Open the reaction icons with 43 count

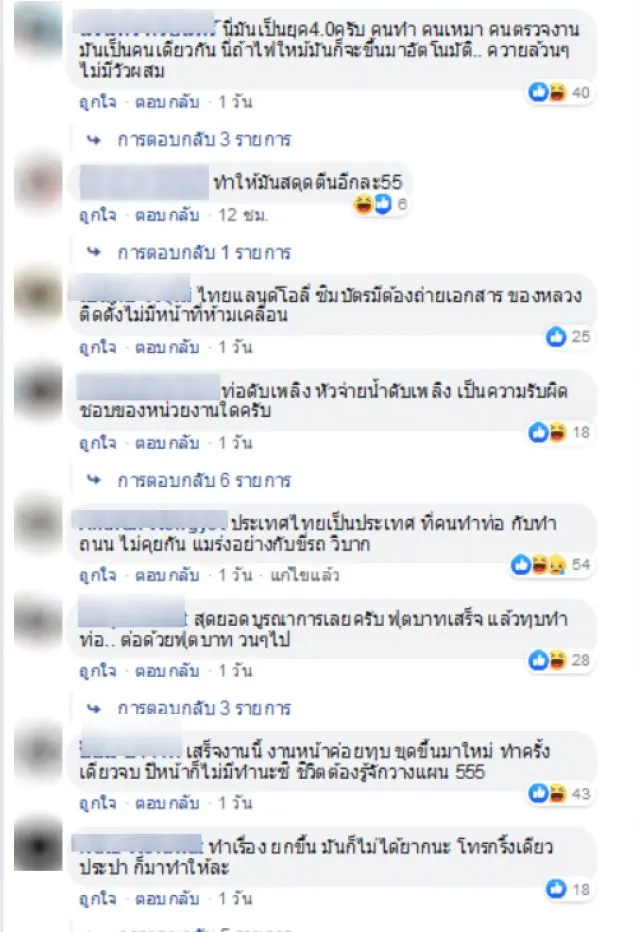[547, 794]
